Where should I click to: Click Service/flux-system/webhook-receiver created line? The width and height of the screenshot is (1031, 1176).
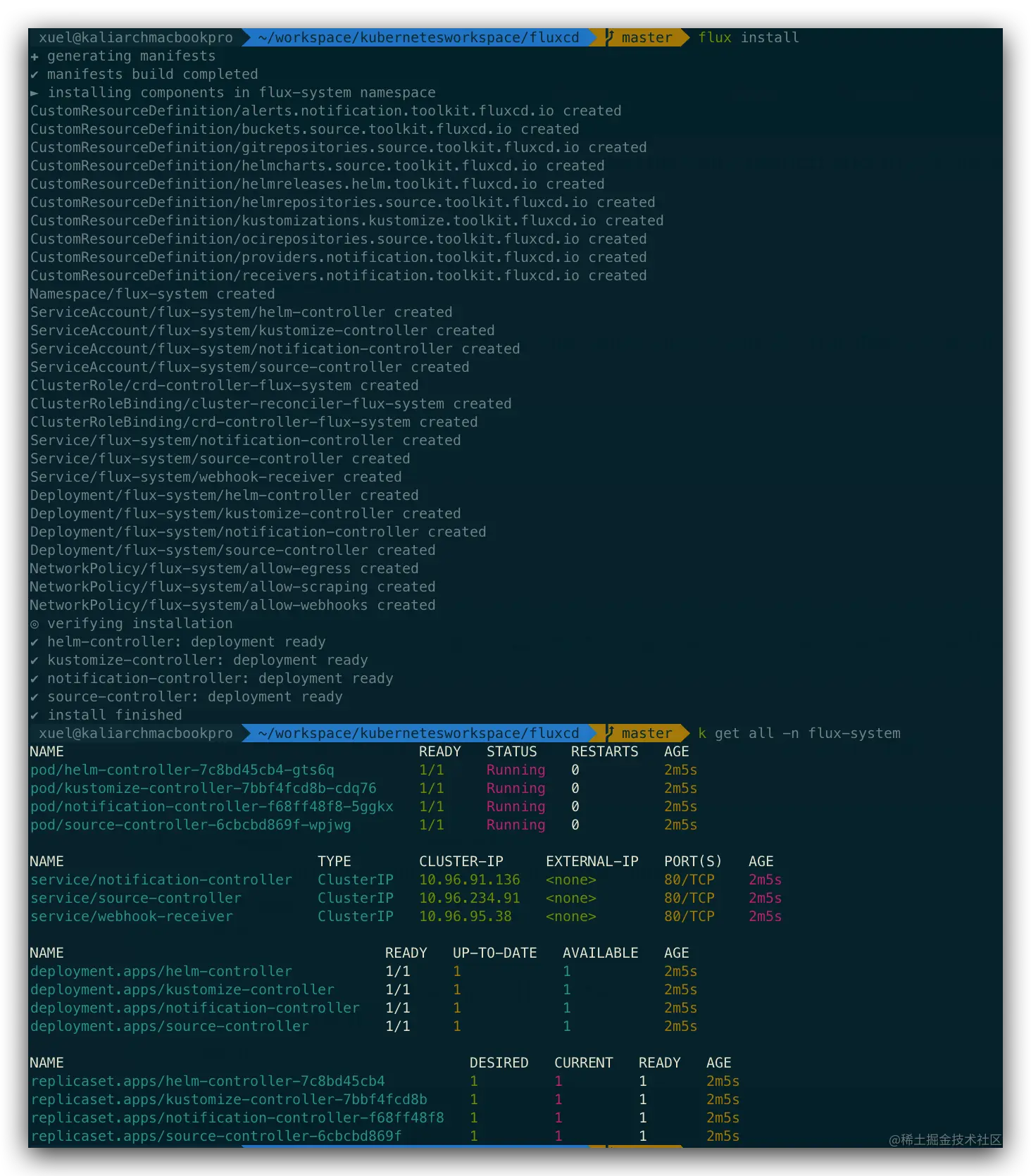coord(216,477)
